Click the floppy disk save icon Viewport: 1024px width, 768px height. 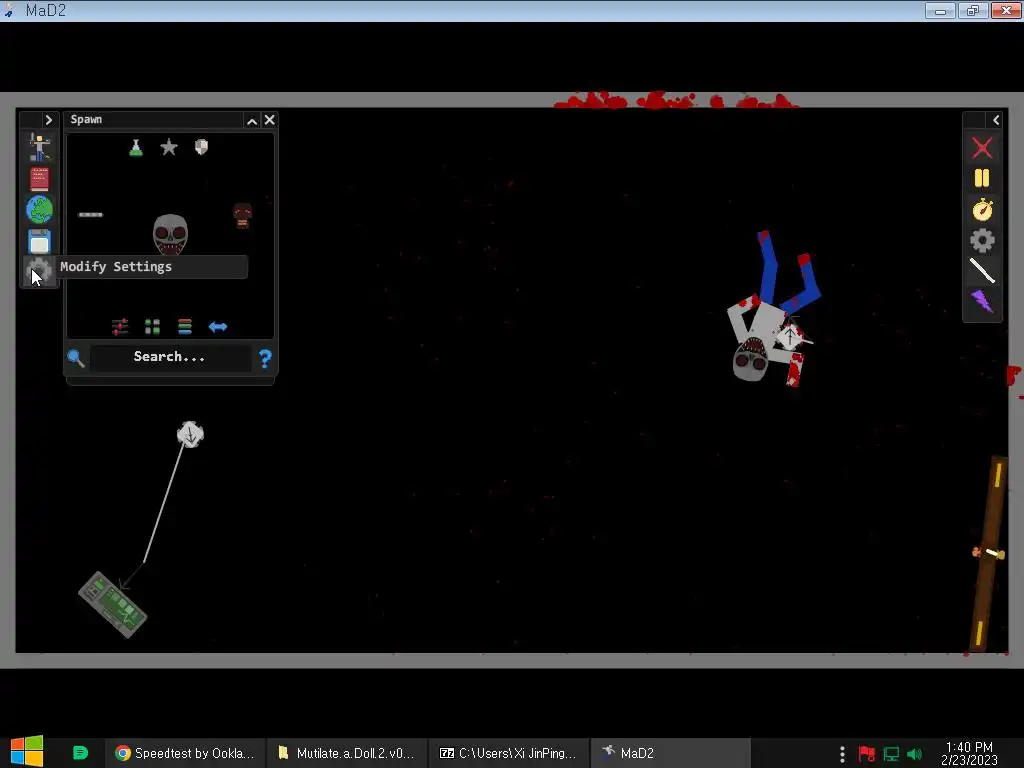click(39, 242)
